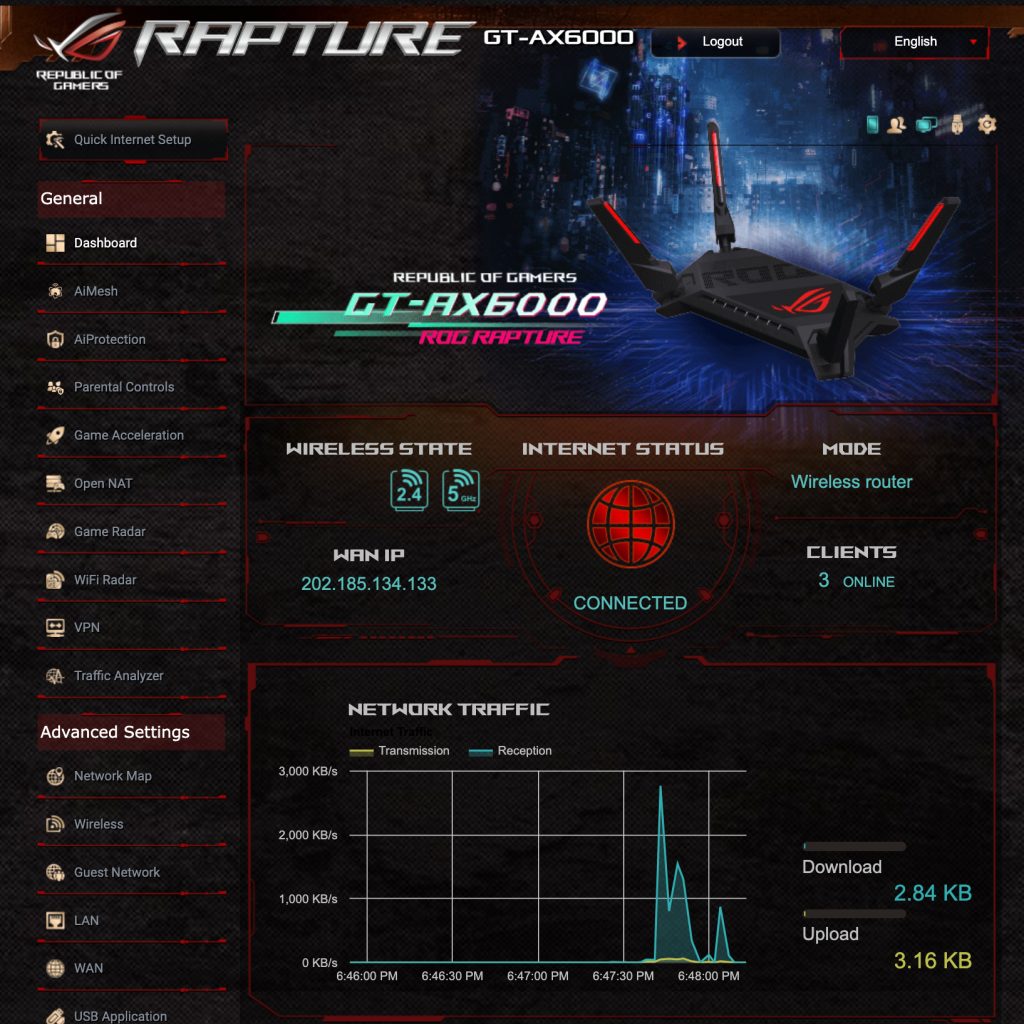Open Game Radar via its sidebar icon

pos(56,532)
